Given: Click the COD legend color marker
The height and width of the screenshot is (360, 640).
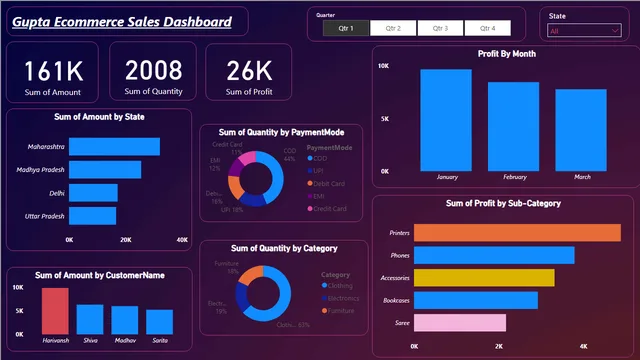Looking at the screenshot, I should [x=310, y=158].
